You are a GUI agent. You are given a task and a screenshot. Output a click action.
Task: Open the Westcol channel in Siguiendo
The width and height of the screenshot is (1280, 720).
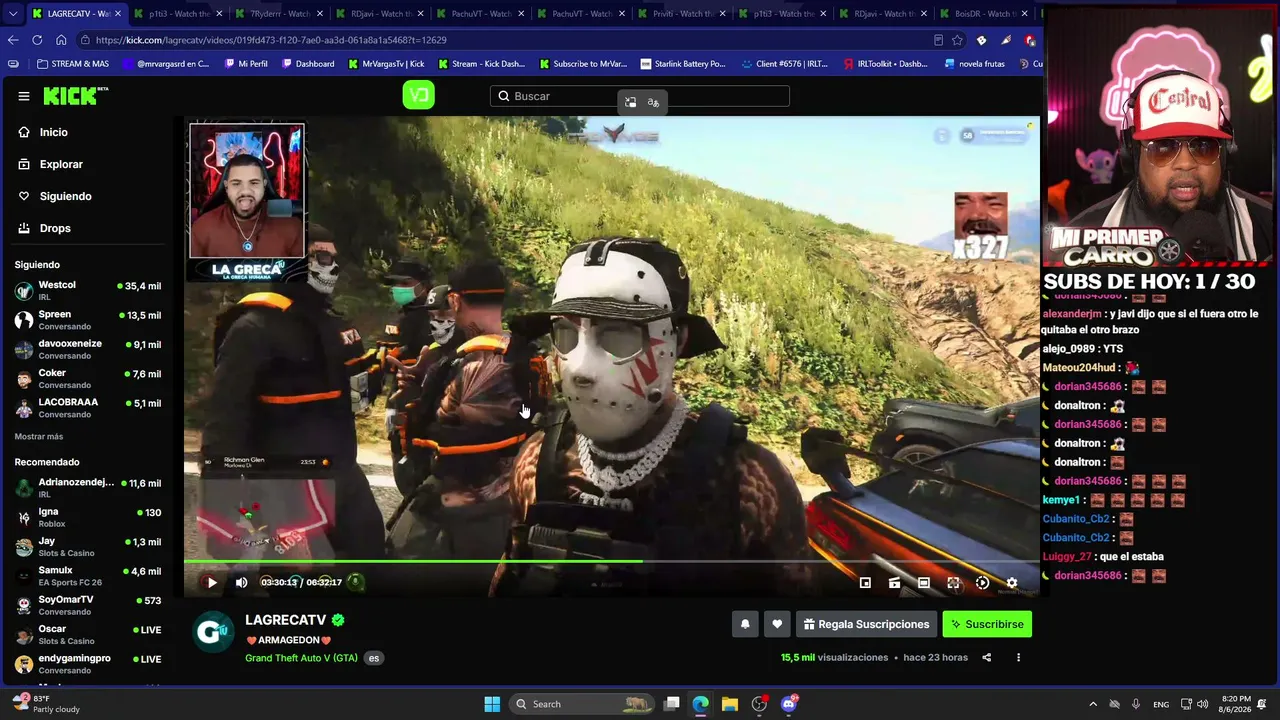[88, 291]
